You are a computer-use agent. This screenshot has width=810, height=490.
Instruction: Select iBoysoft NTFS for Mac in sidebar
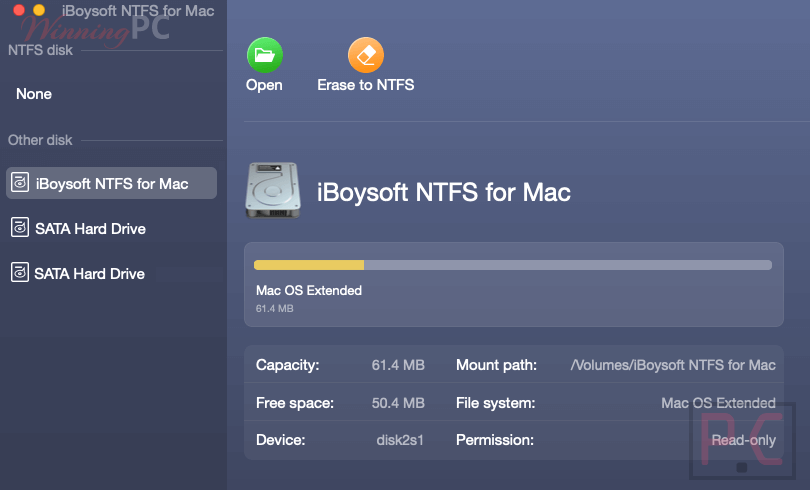pyautogui.click(x=111, y=183)
